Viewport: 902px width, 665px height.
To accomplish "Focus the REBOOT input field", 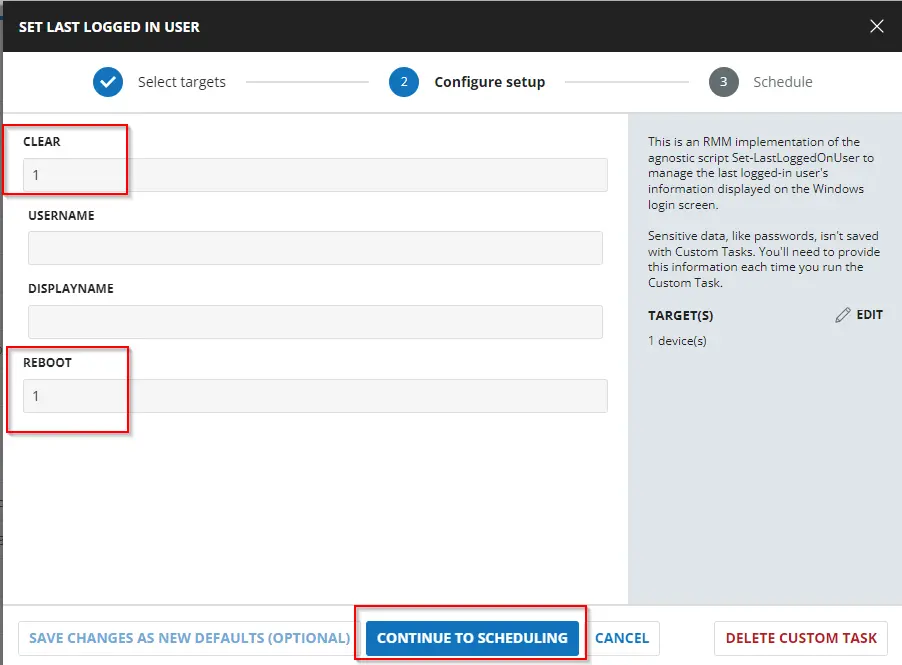I will [315, 396].
